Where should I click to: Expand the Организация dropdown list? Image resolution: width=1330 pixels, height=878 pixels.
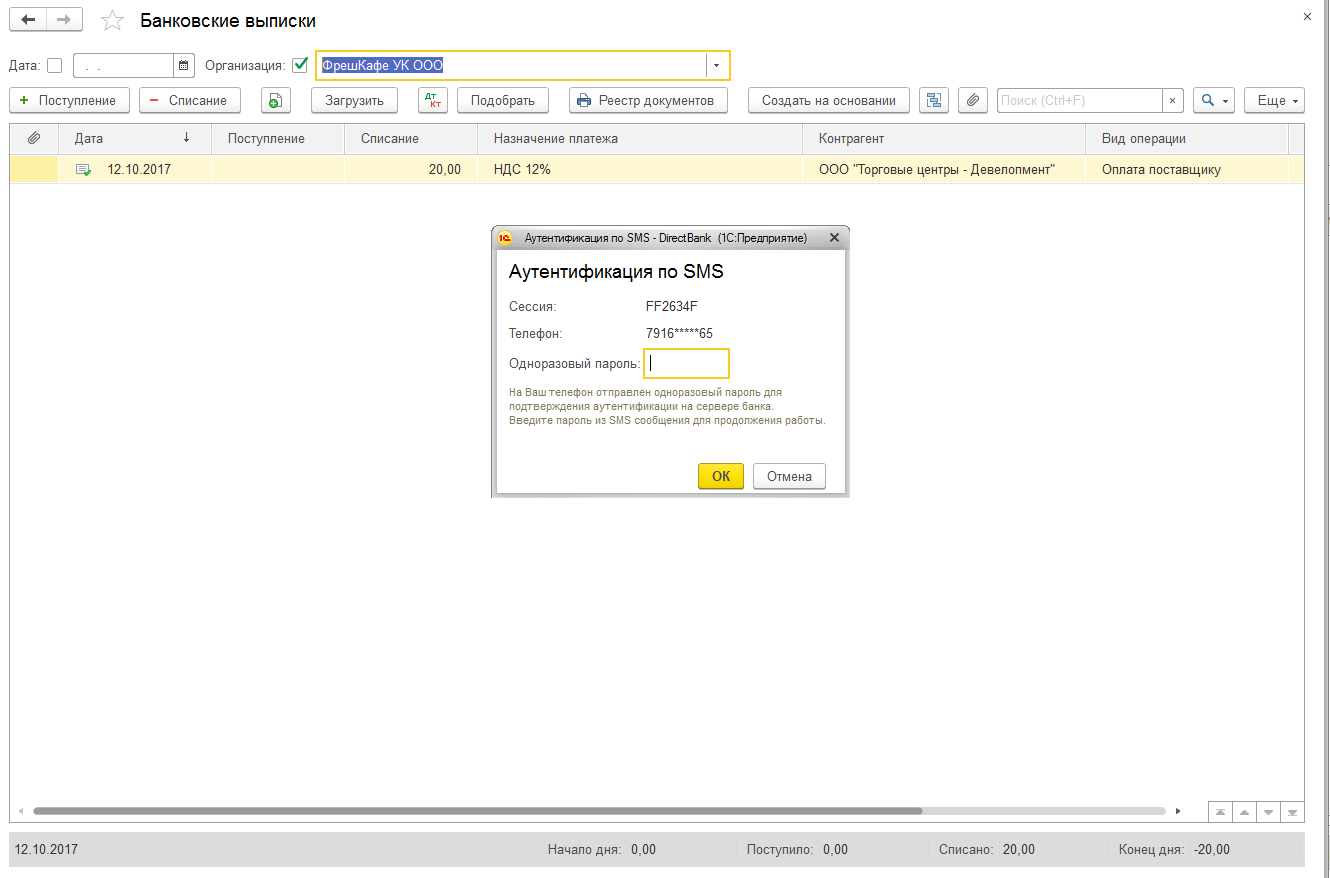tap(717, 66)
